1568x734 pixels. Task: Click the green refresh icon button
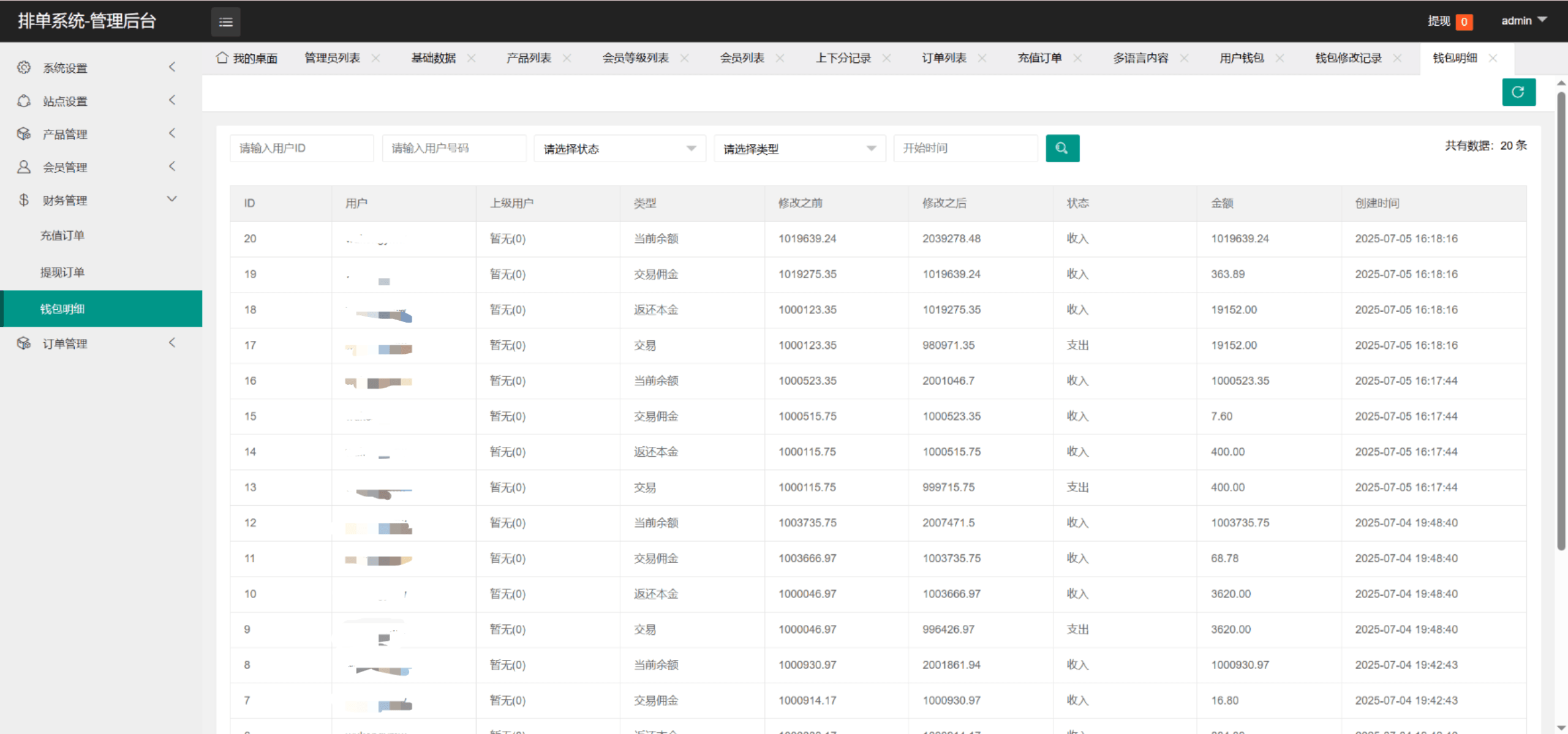[1518, 92]
